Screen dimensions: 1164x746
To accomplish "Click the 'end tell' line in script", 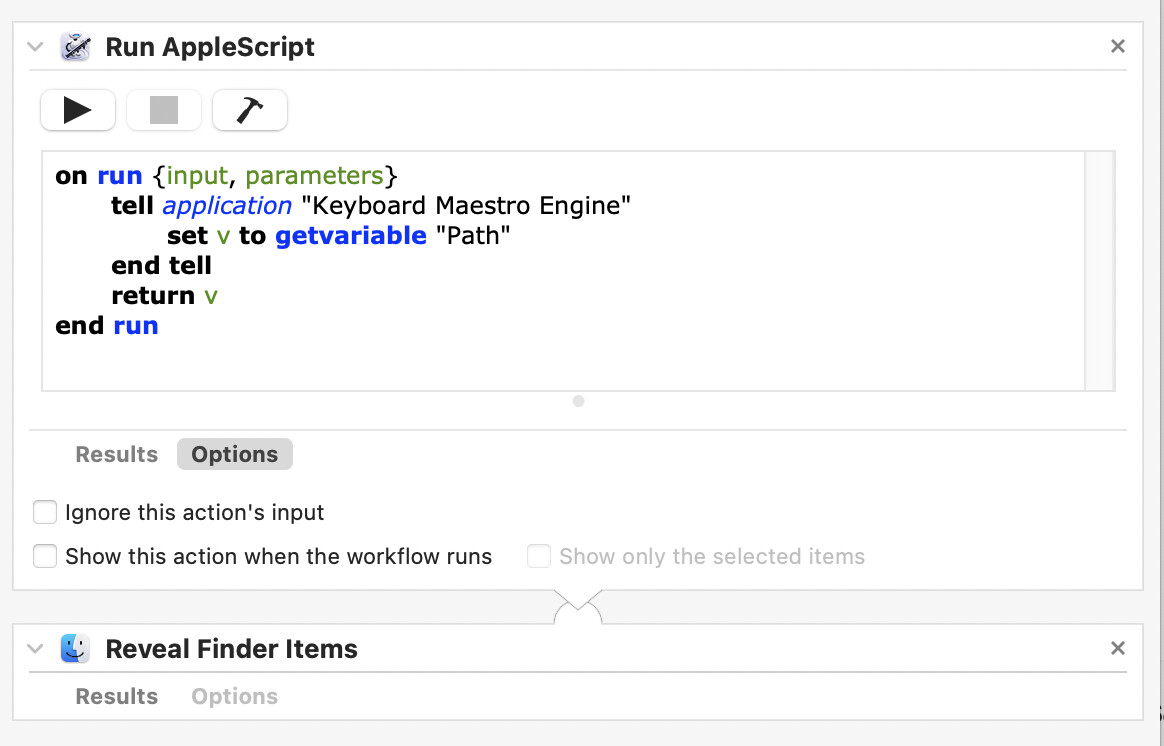I will pyautogui.click(x=161, y=266).
